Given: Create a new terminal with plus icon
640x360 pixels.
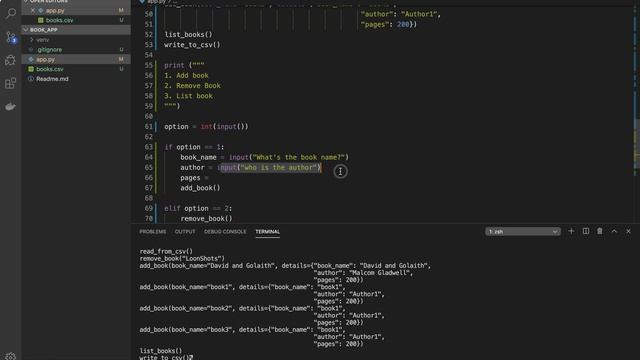Looking at the screenshot, I should point(571,231).
